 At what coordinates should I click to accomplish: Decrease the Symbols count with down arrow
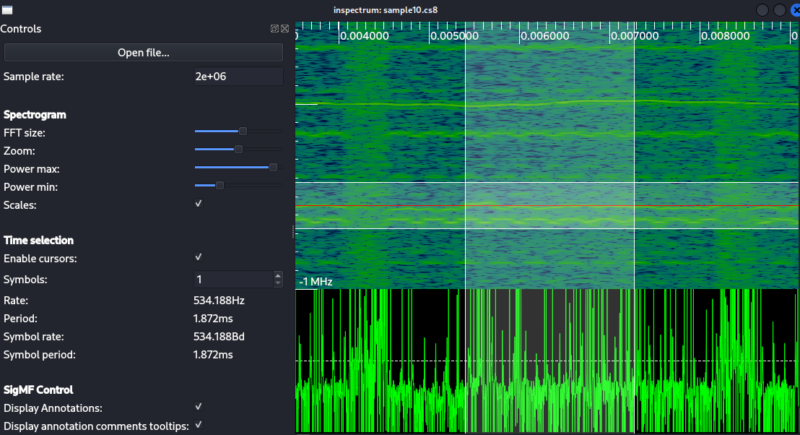(278, 283)
